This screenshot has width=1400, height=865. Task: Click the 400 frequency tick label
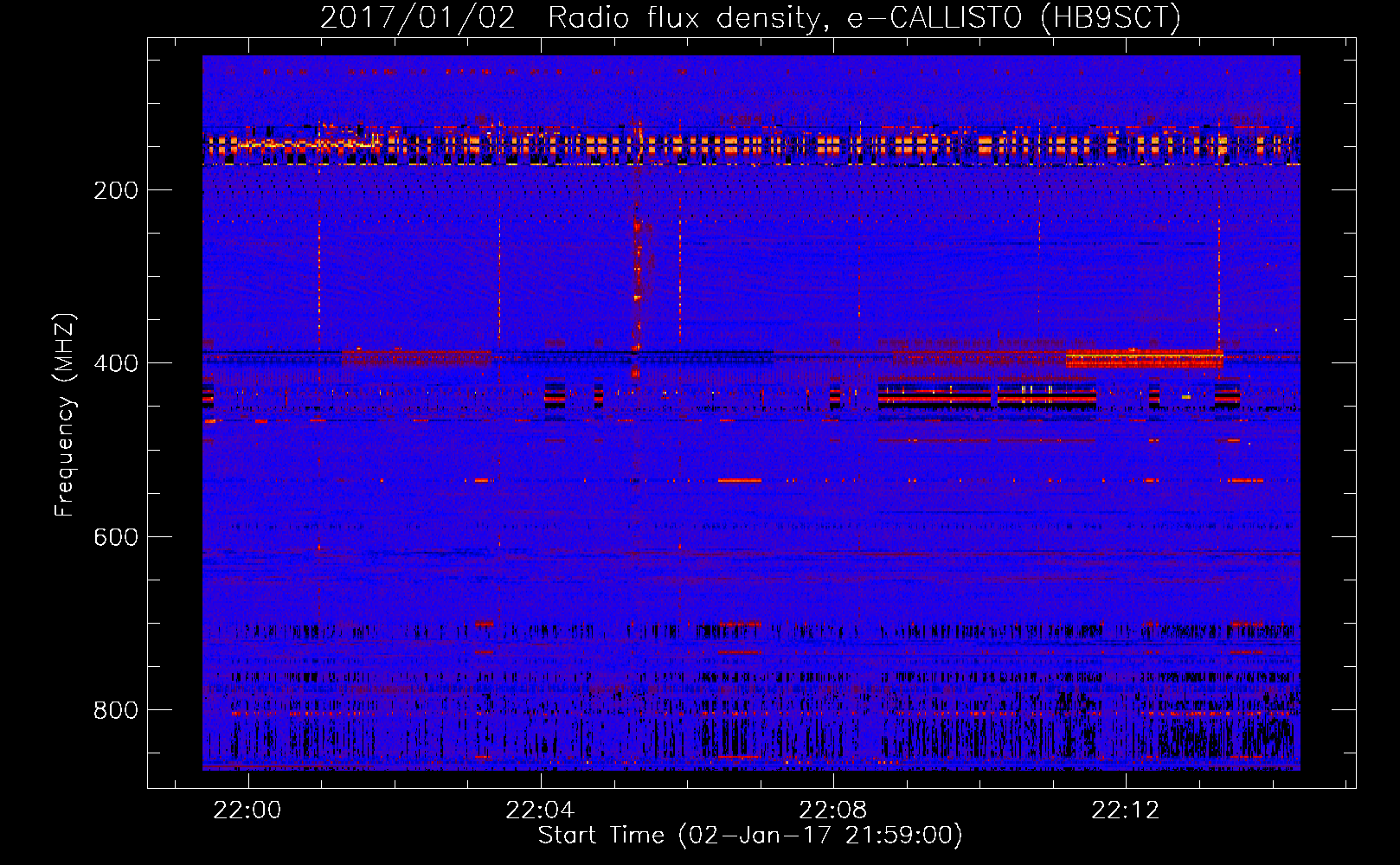coord(116,363)
